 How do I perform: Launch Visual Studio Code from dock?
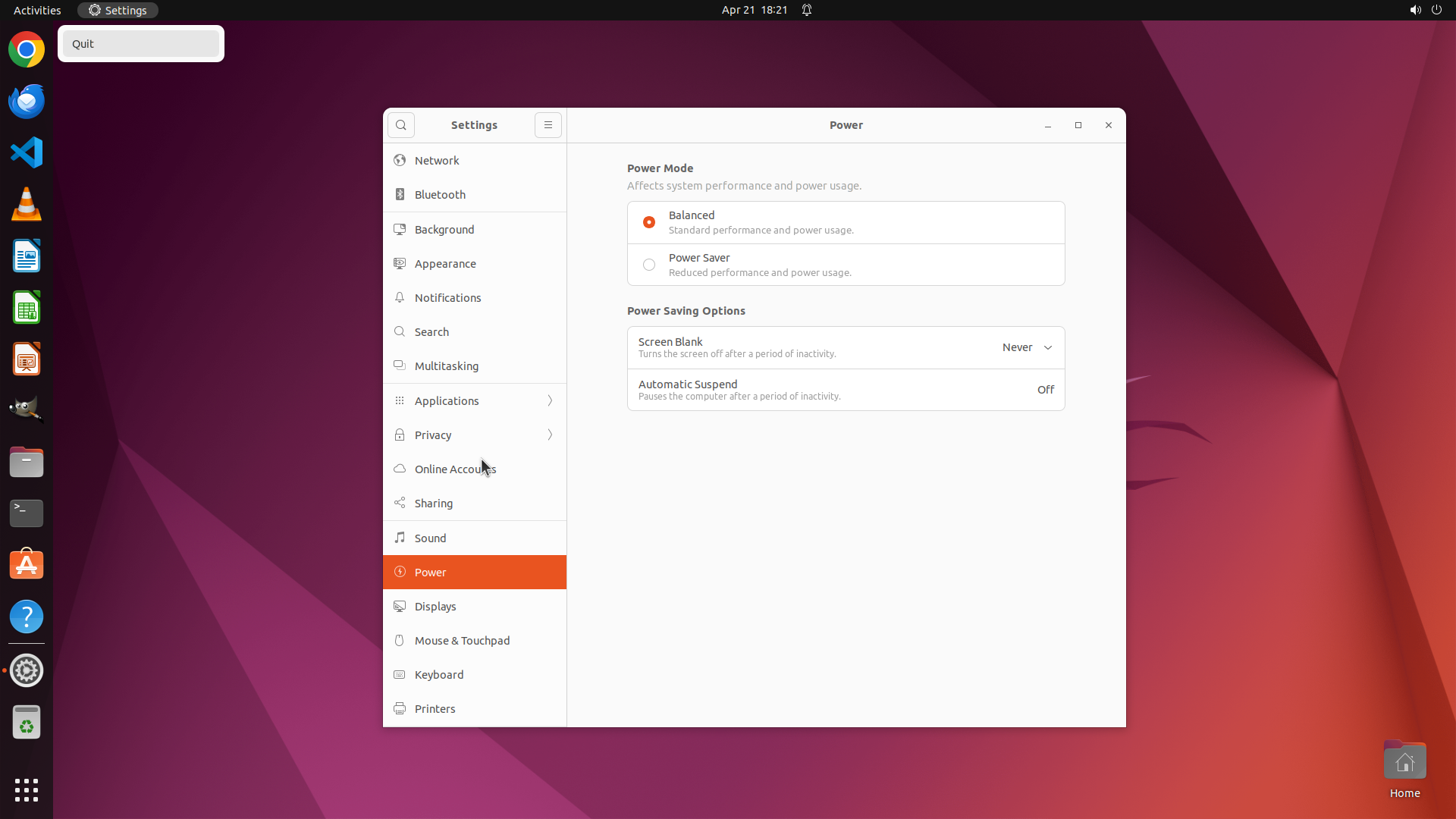click(27, 152)
